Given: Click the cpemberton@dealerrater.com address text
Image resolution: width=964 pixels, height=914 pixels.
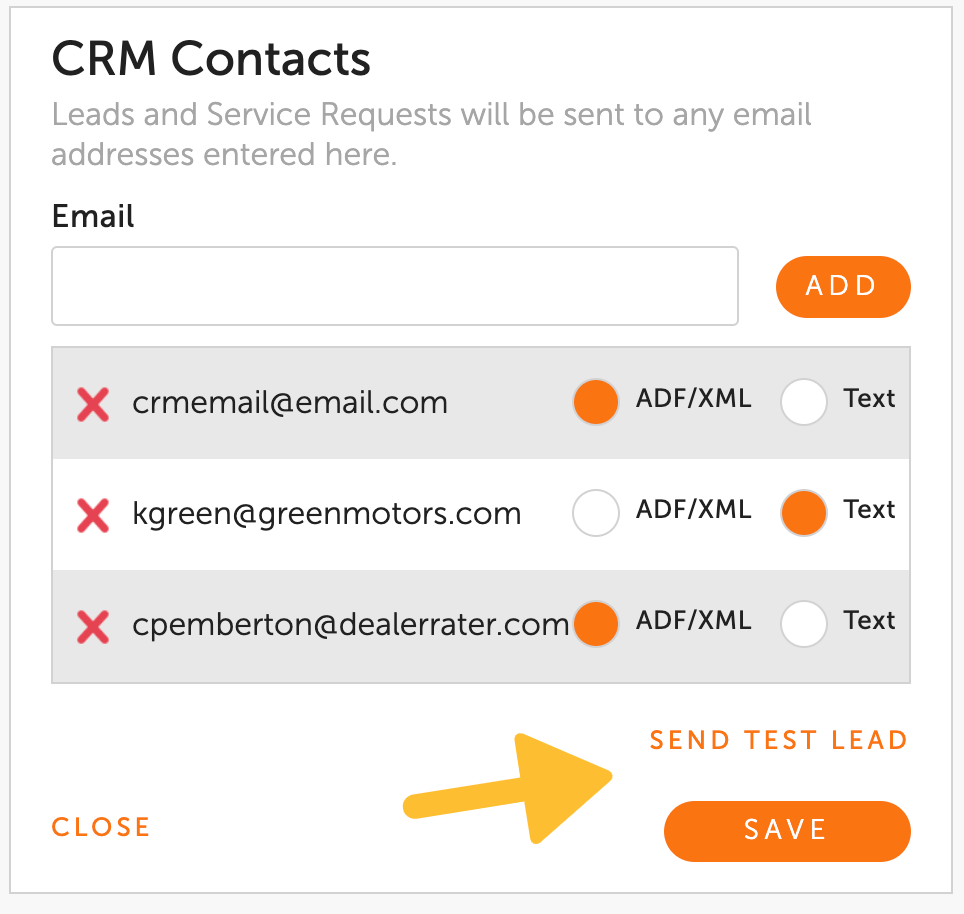Looking at the screenshot, I should coord(350,625).
